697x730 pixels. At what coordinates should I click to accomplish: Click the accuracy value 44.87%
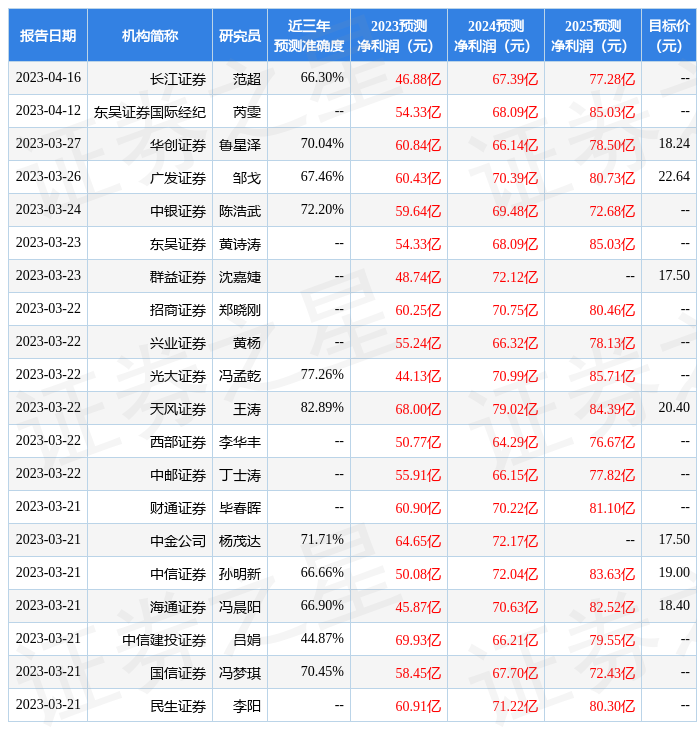(322, 638)
